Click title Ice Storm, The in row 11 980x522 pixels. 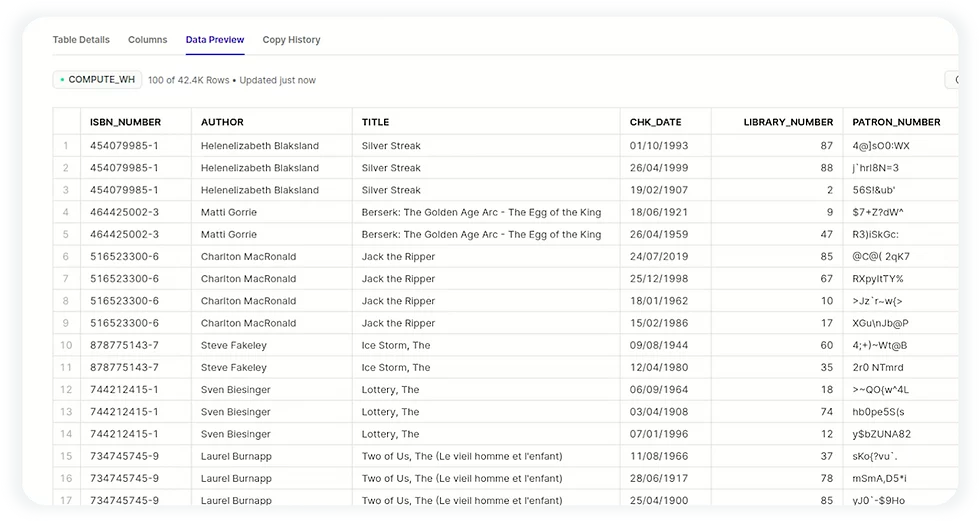(396, 368)
